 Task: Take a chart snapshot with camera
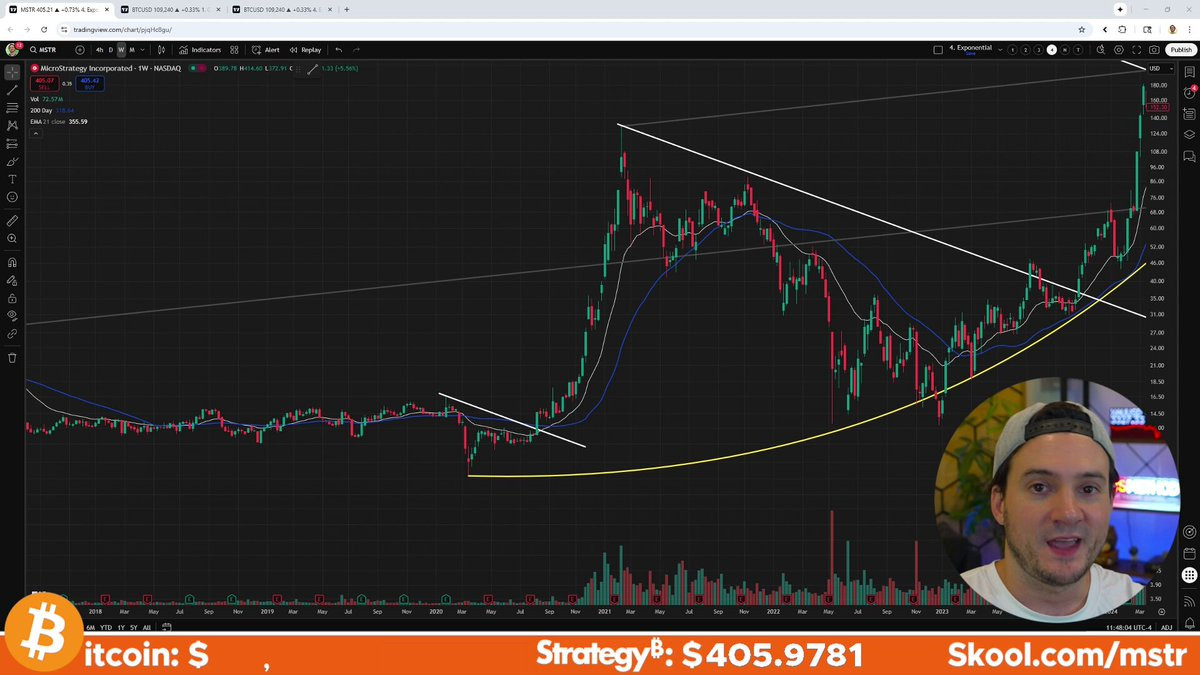[1155, 49]
